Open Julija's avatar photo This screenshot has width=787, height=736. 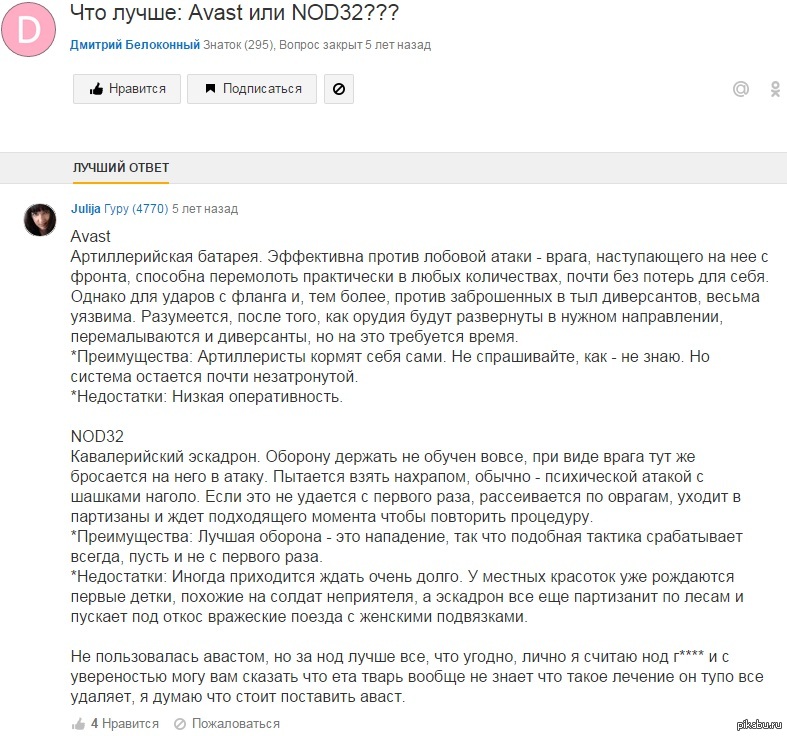click(x=40, y=220)
